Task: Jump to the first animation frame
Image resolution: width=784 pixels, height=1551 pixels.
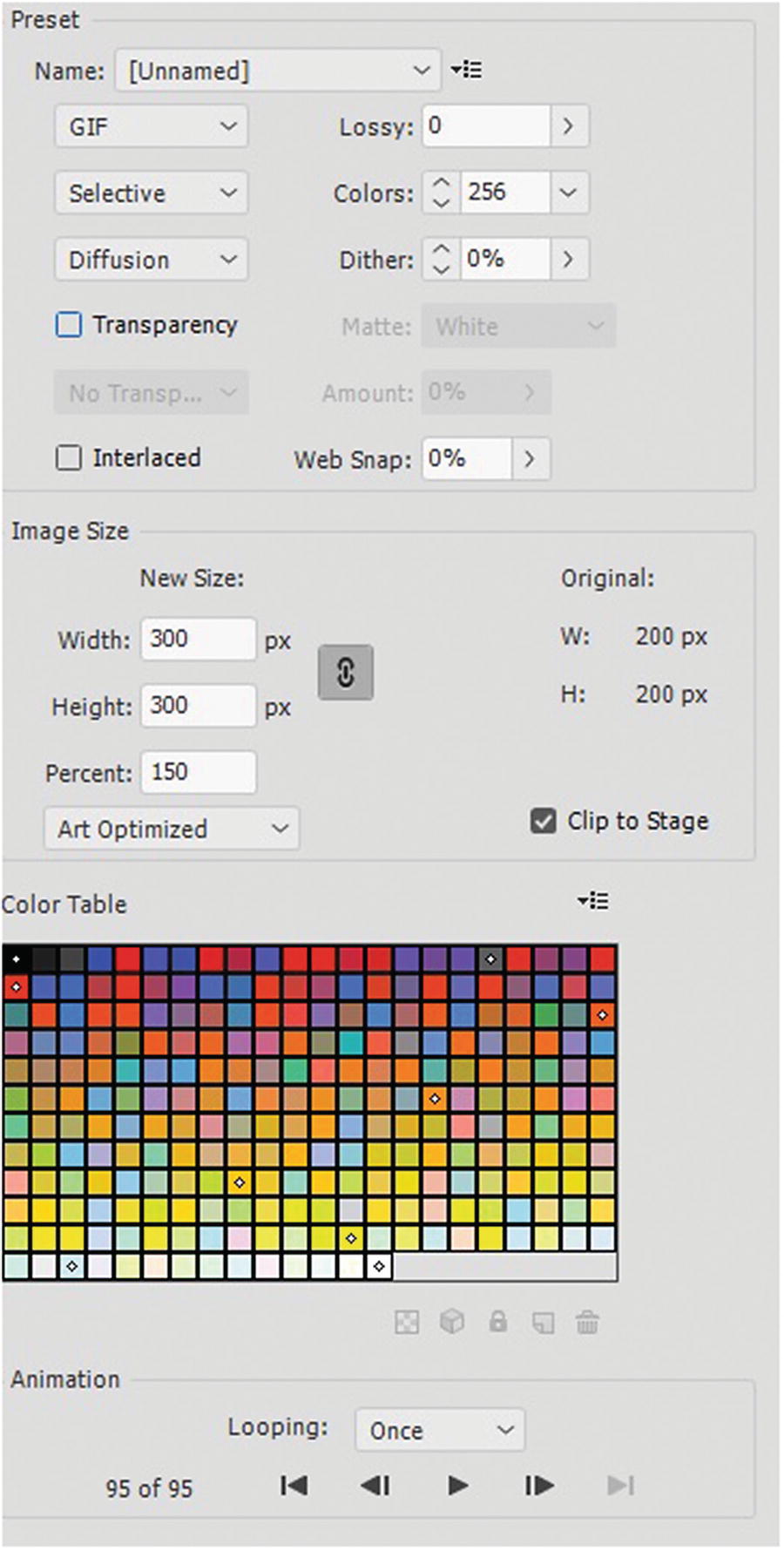Action: tap(294, 1486)
